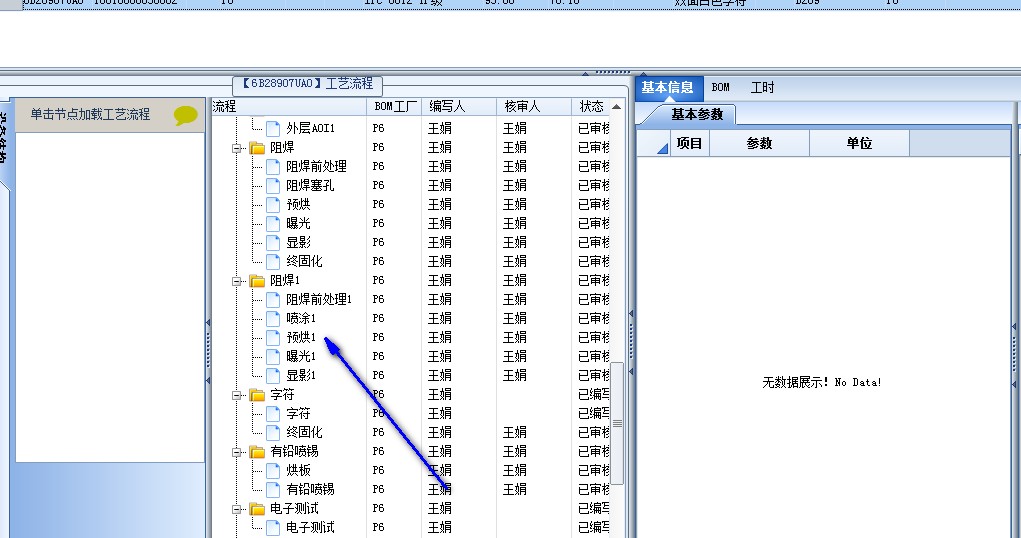Screen dimensions: 1021x538
Task: Click the 预烘 document icon
Action: click(x=273, y=205)
